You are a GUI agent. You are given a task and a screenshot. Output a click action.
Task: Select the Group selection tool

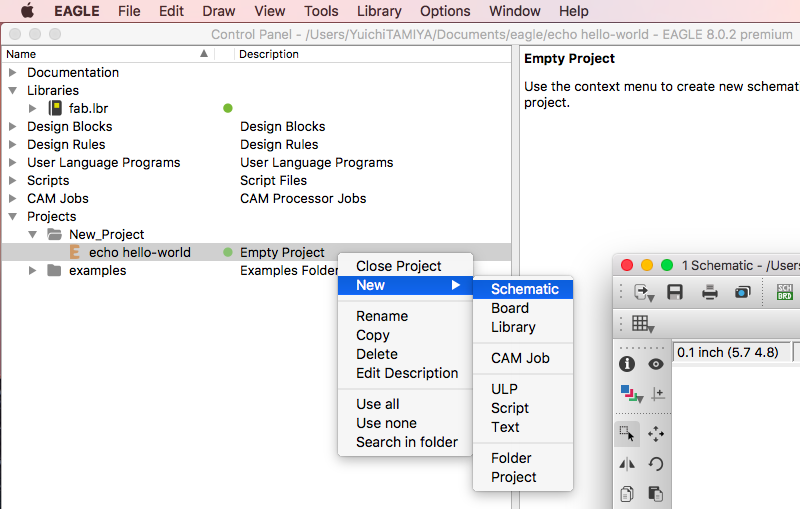[627, 434]
